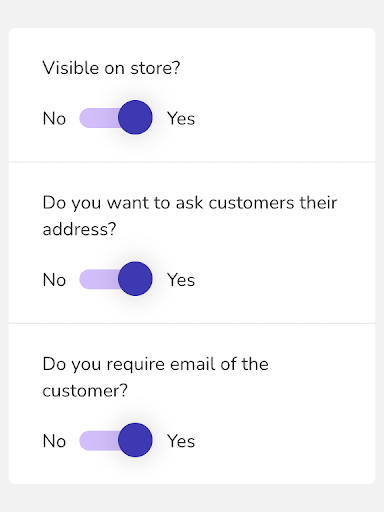The image size is (384, 512).
Task: Click the "Do you require email of the customer?" text
Action: pos(155,377)
